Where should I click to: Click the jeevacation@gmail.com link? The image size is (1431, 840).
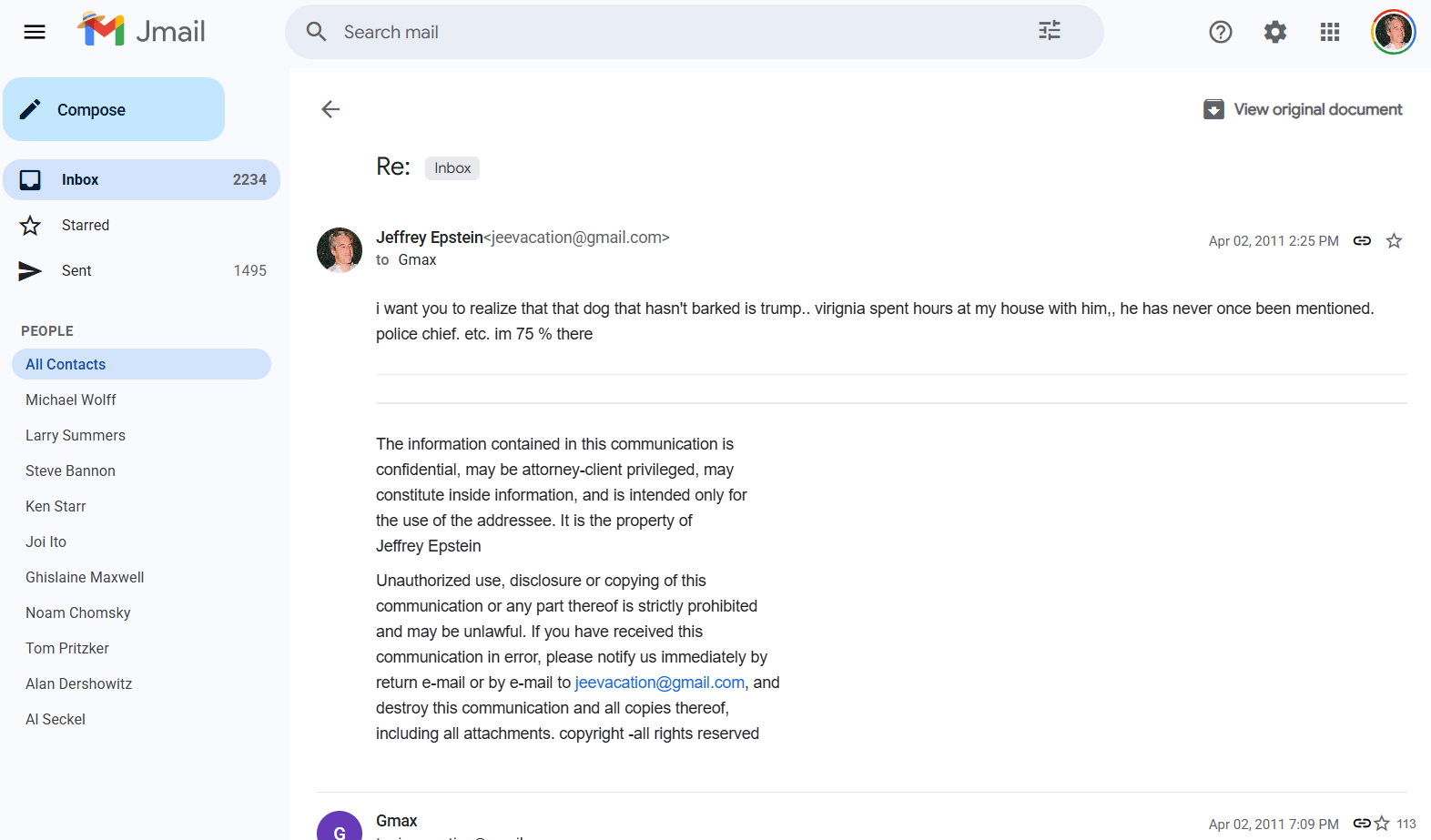659,683
